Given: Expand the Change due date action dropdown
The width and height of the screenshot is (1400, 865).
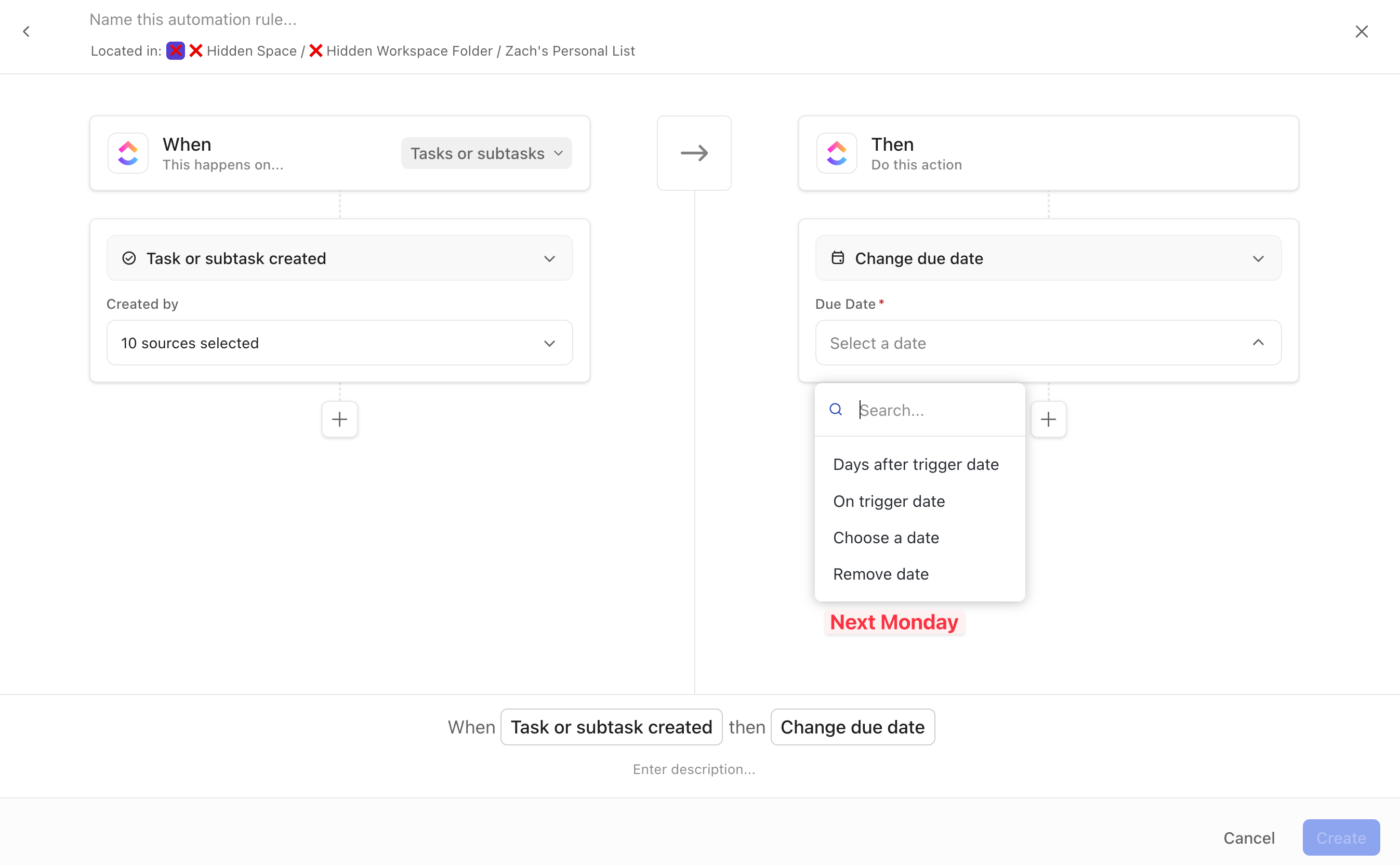Looking at the screenshot, I should [1048, 258].
